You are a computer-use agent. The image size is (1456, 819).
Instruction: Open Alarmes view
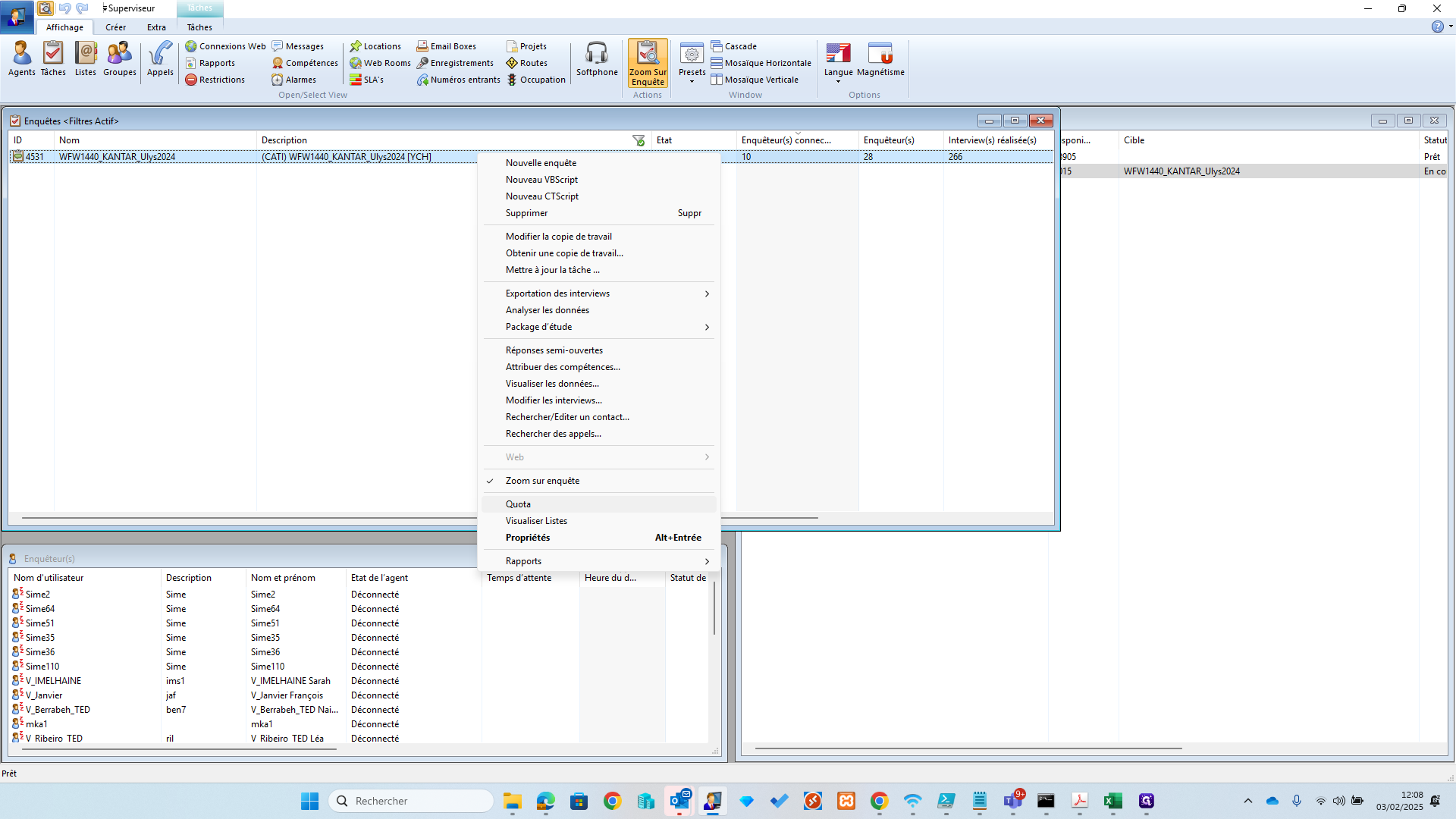pos(294,80)
